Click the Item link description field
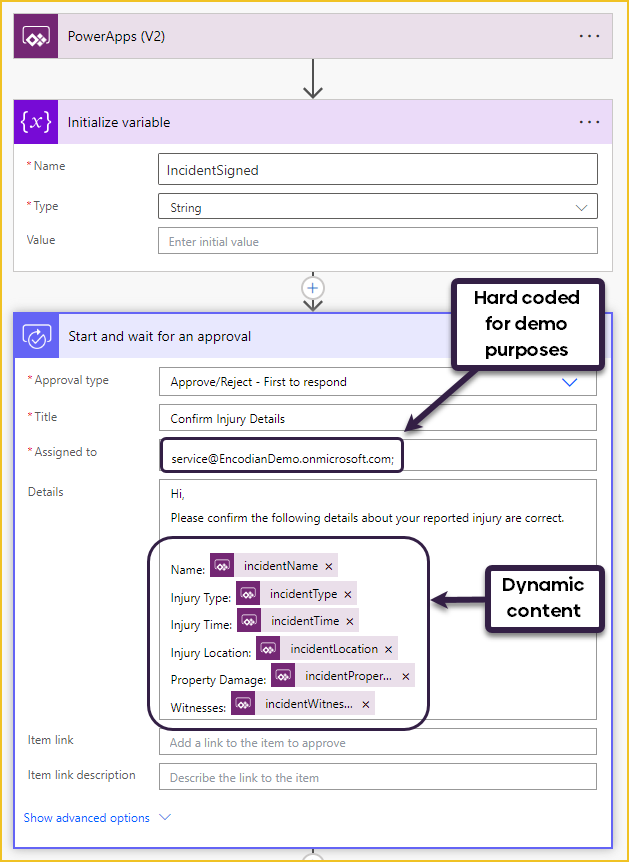629x862 pixels. pos(378,777)
